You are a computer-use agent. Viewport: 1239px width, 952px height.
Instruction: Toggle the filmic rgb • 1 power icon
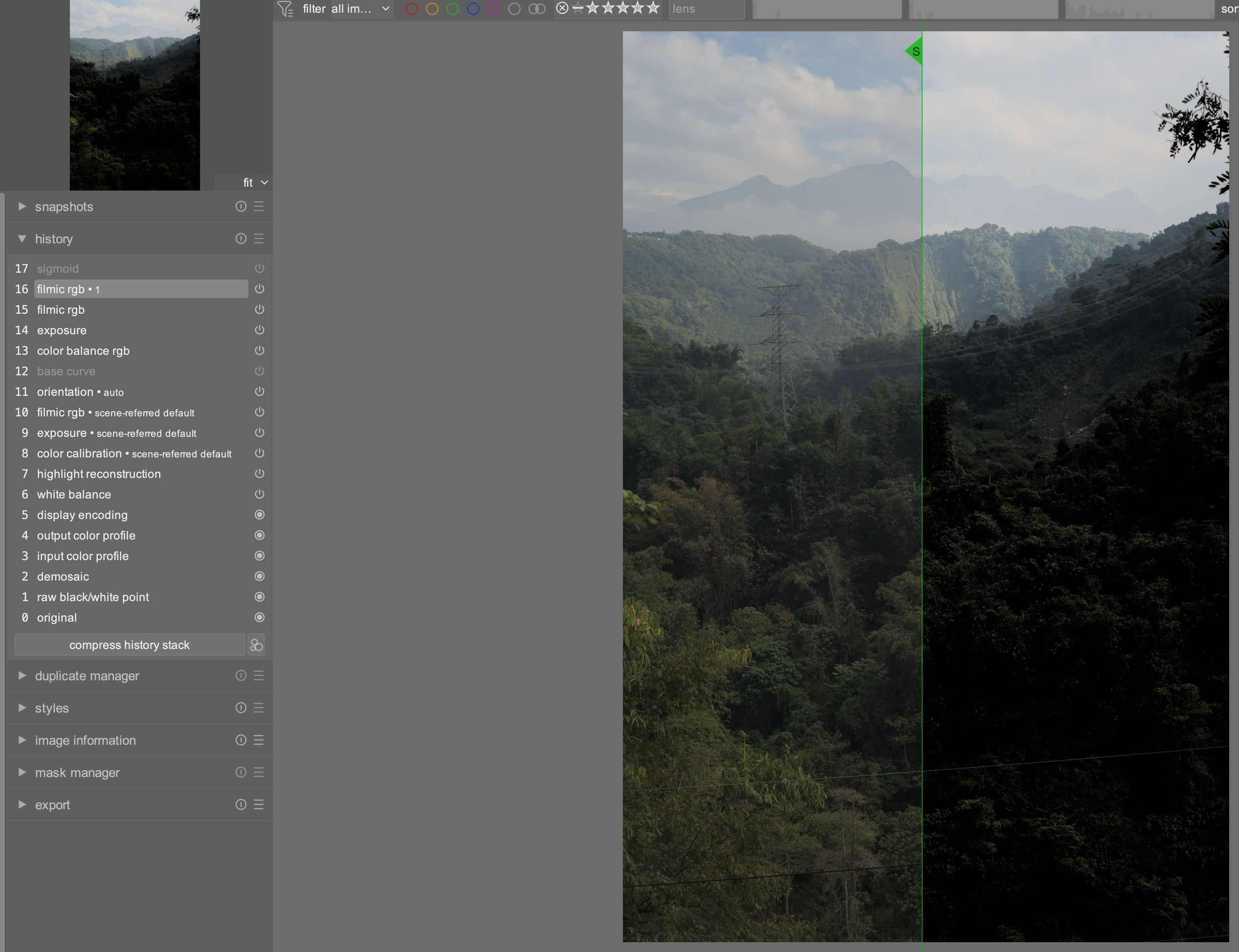point(260,289)
